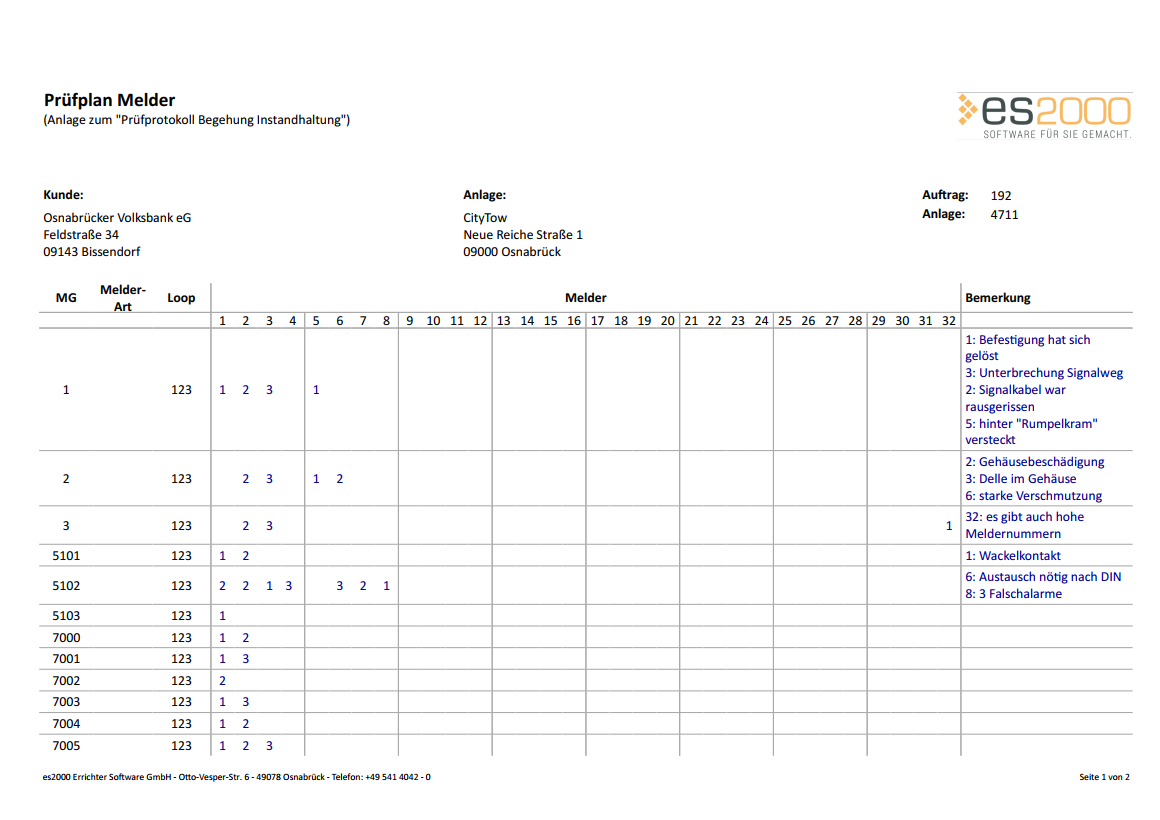This screenshot has width=1160, height=820.
Task: Click customer name "Osnabrücker Volksbank eG"
Action: click(117, 218)
